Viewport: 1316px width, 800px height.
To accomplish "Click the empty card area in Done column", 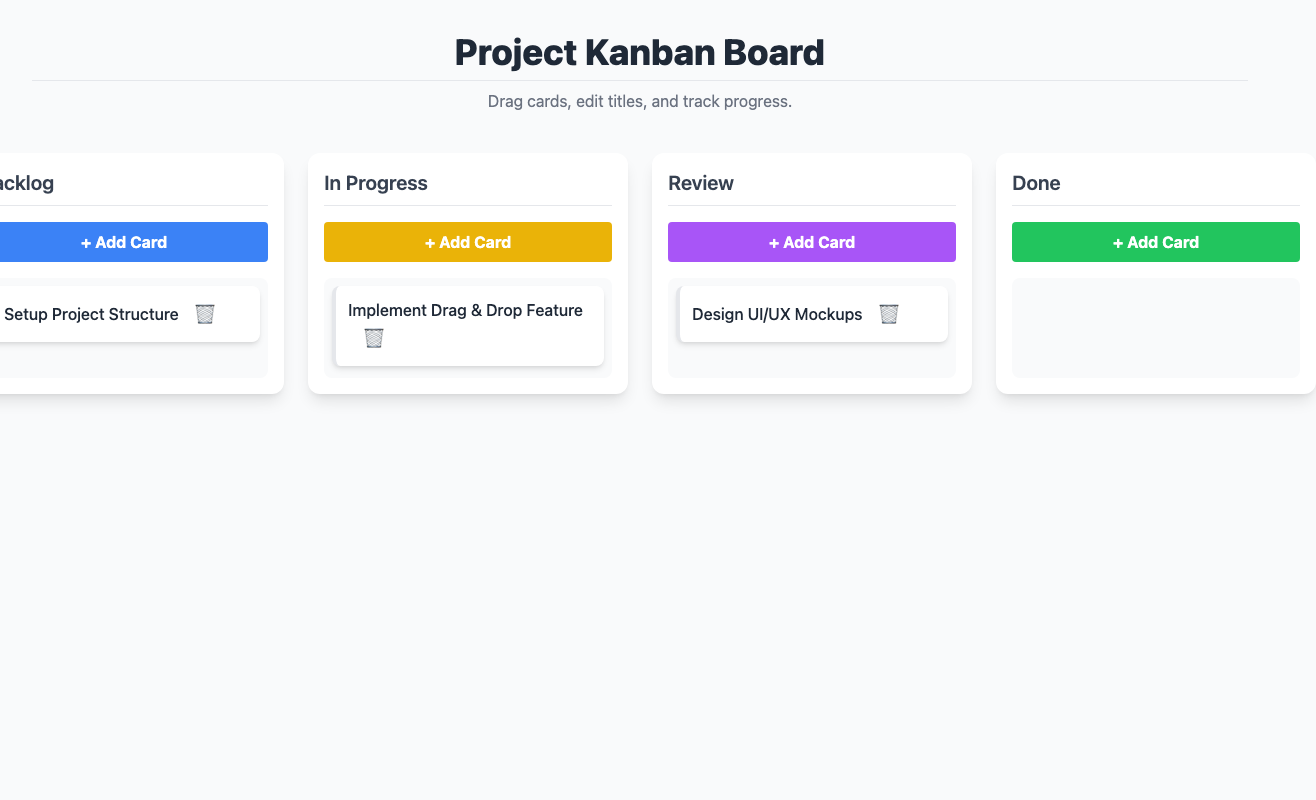I will 1156,328.
